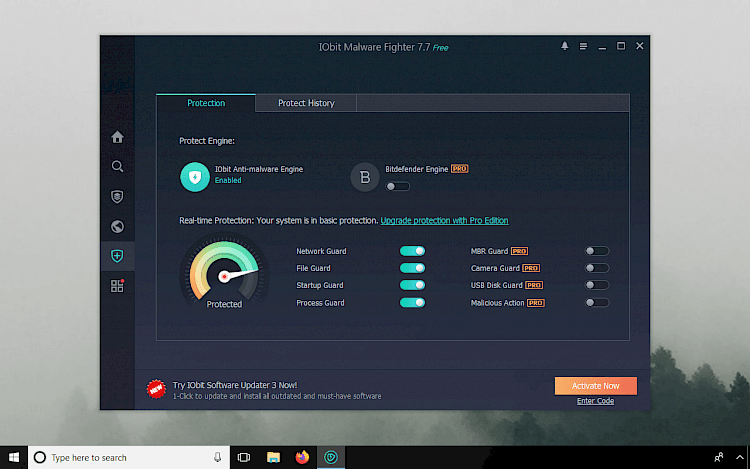Open the Browser Protect globe icon
The height and width of the screenshot is (469, 750).
(117, 226)
